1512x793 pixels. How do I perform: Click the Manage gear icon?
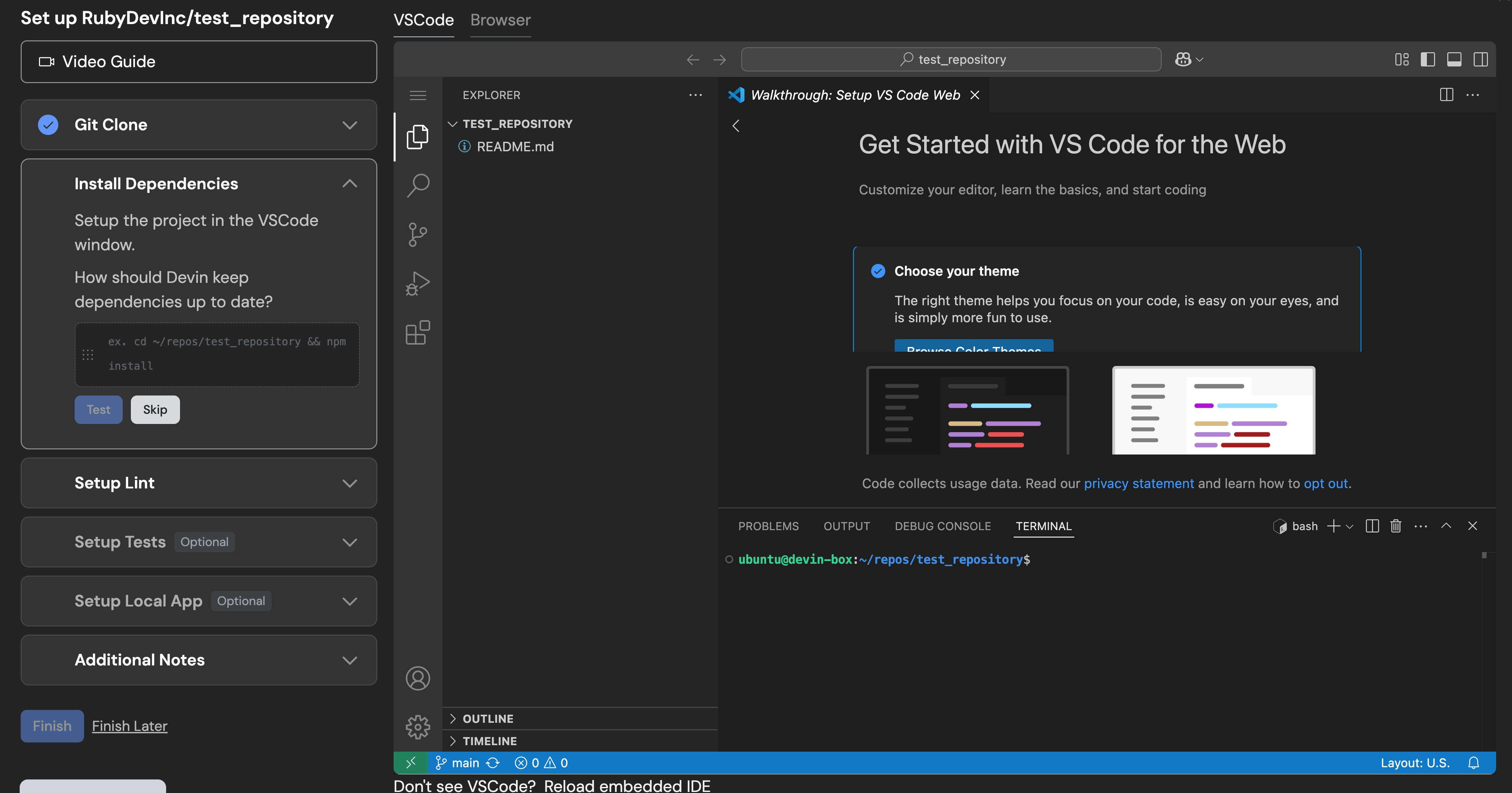tap(417, 727)
